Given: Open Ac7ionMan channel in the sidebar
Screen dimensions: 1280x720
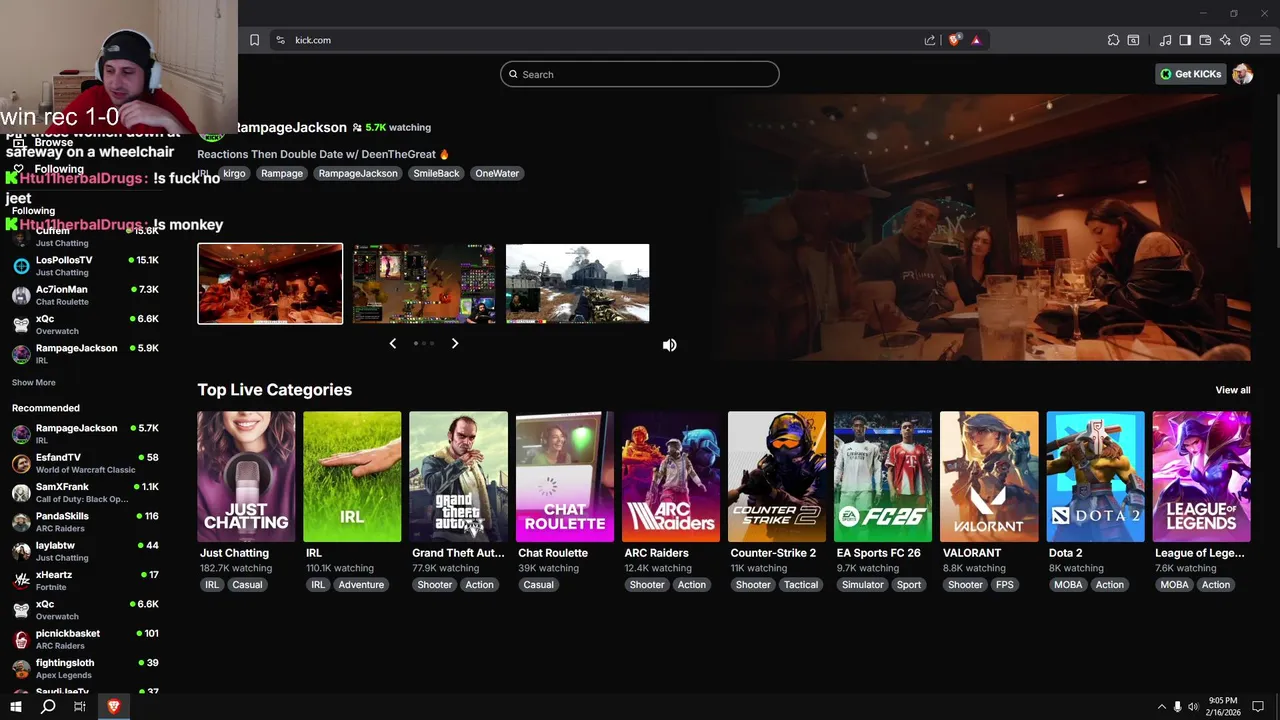Looking at the screenshot, I should [x=85, y=295].
